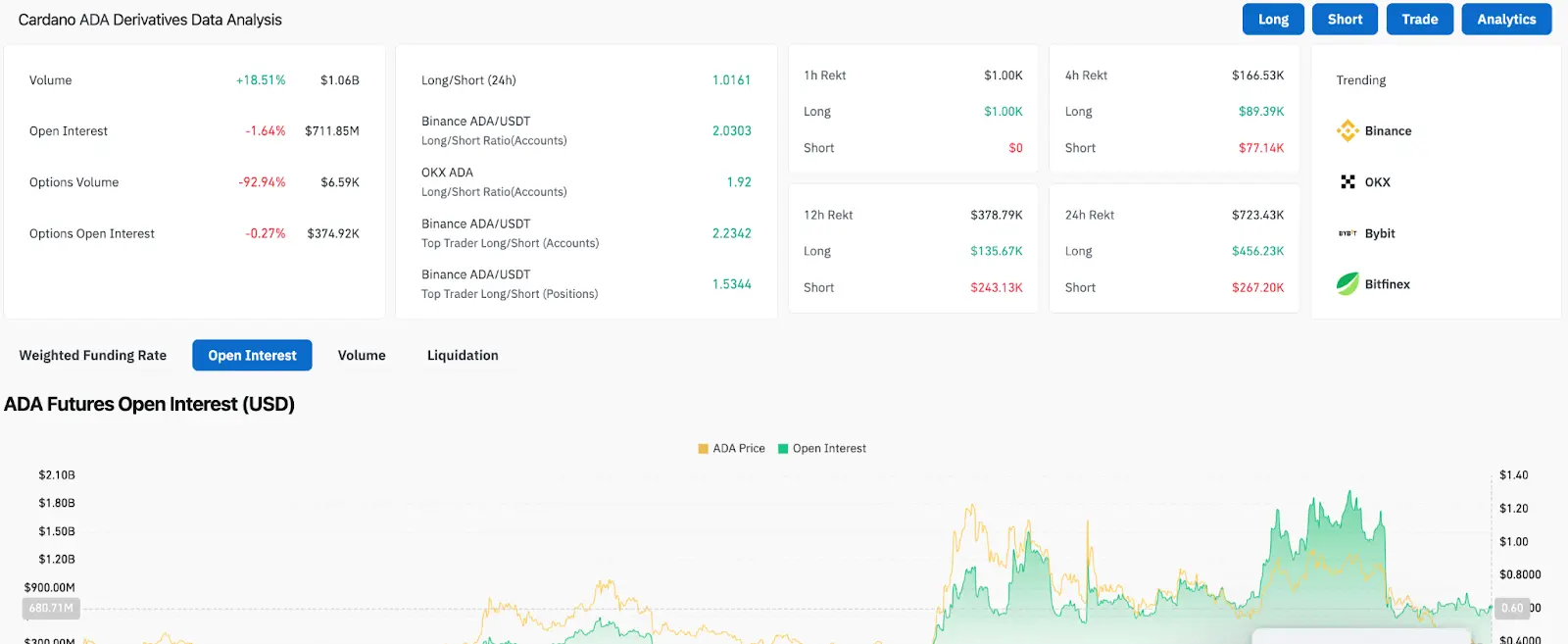Open the Analytics button
1568x644 pixels.
1506,20
